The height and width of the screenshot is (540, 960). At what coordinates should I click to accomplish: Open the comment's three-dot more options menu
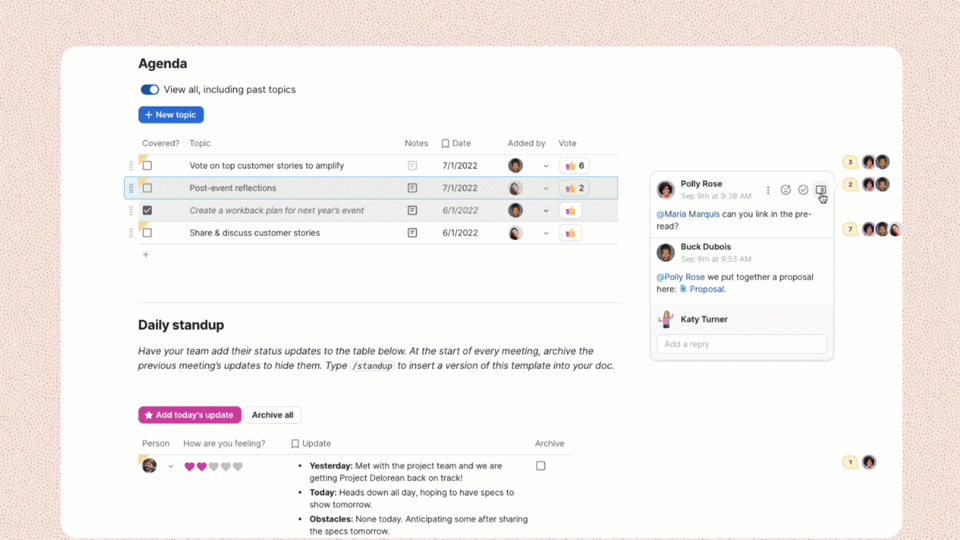pyautogui.click(x=768, y=190)
